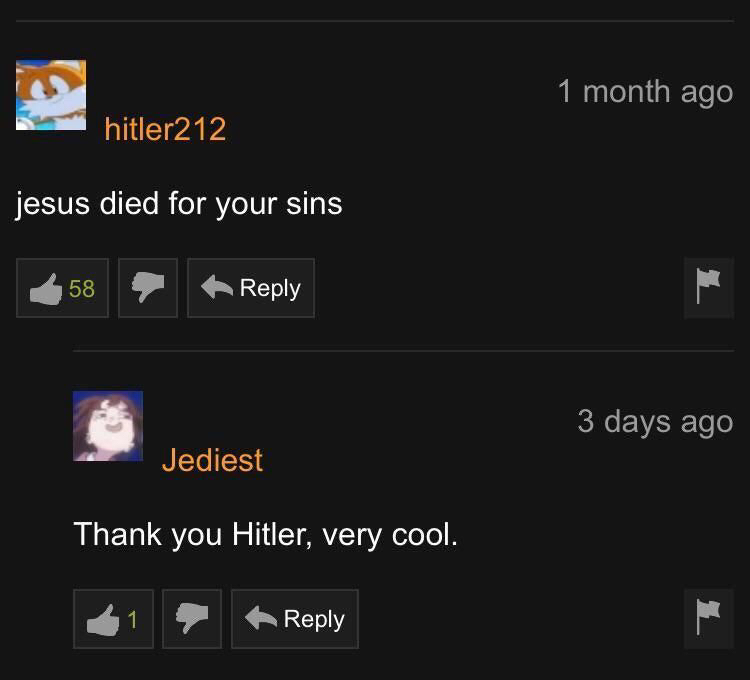Like the hitler212 comment with thumbs up
This screenshot has width=750, height=680.
(62, 288)
